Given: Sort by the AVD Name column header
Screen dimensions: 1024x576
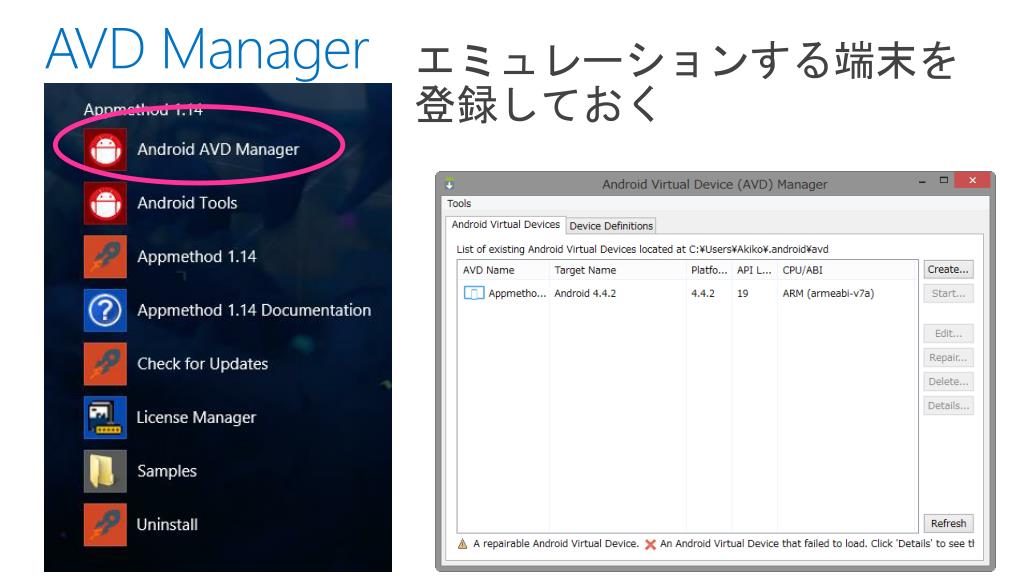Looking at the screenshot, I should [504, 270].
